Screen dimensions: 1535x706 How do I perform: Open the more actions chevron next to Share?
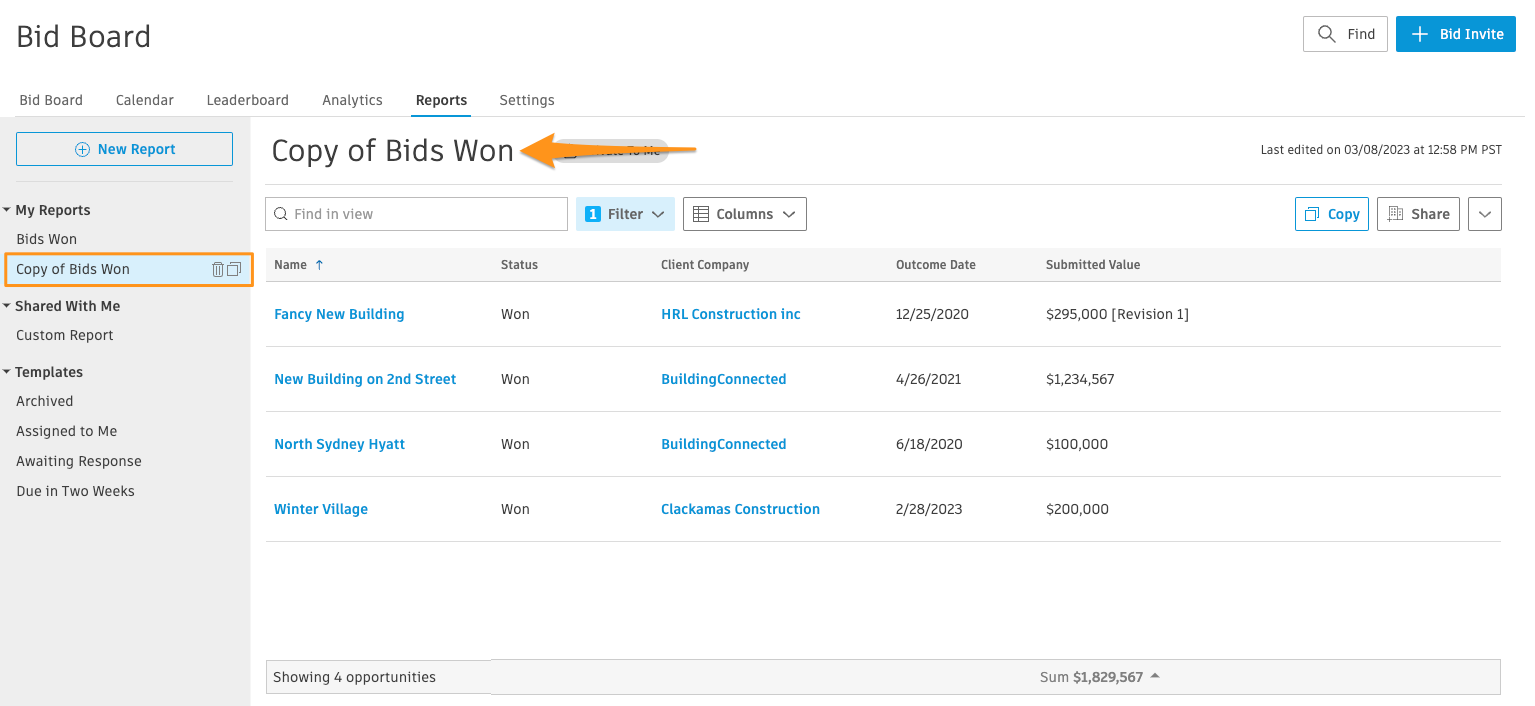click(1484, 214)
